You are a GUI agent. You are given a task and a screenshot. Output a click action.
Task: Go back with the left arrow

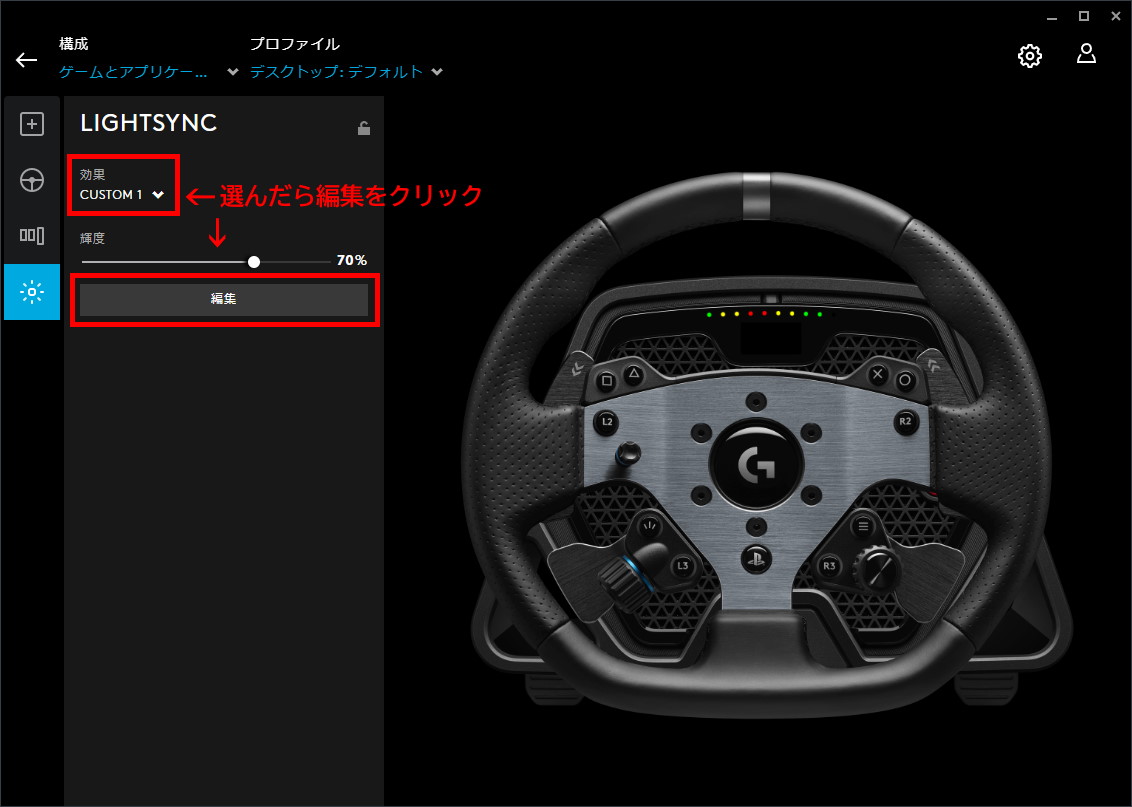click(x=27, y=60)
